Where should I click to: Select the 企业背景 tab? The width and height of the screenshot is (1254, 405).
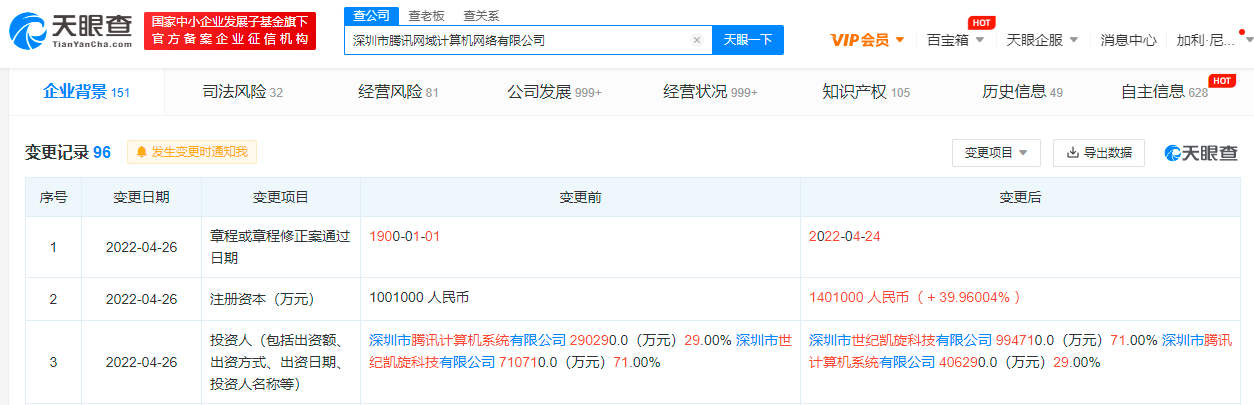(87, 92)
